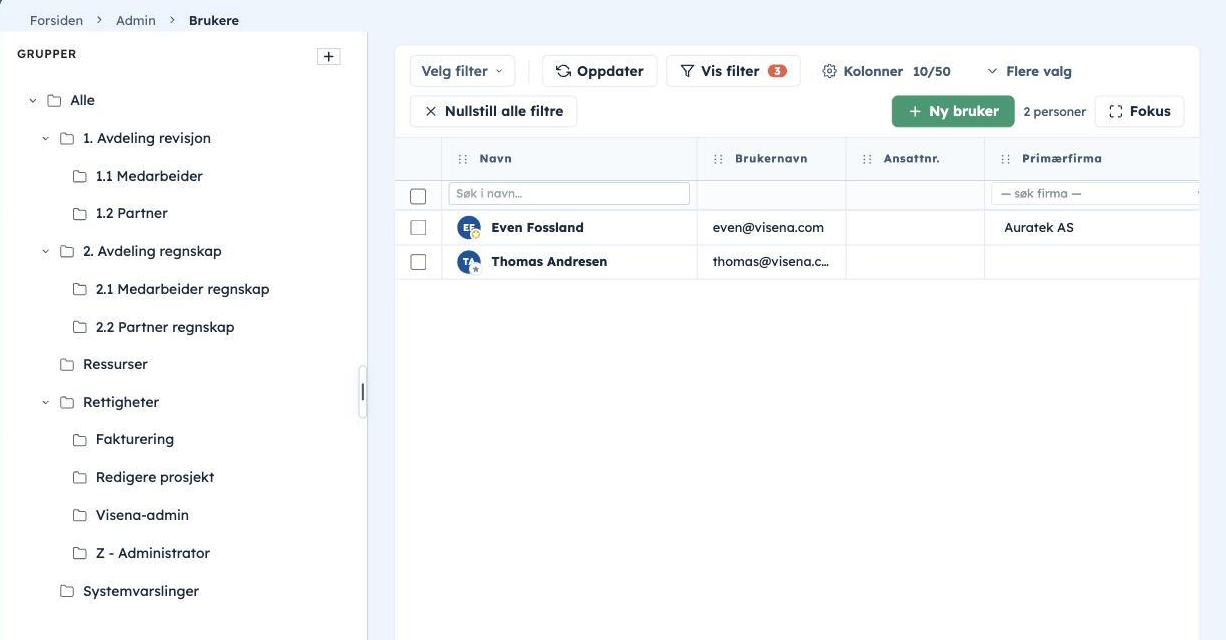Open Admin in the breadcrumb
The height and width of the screenshot is (640, 1226).
click(136, 20)
